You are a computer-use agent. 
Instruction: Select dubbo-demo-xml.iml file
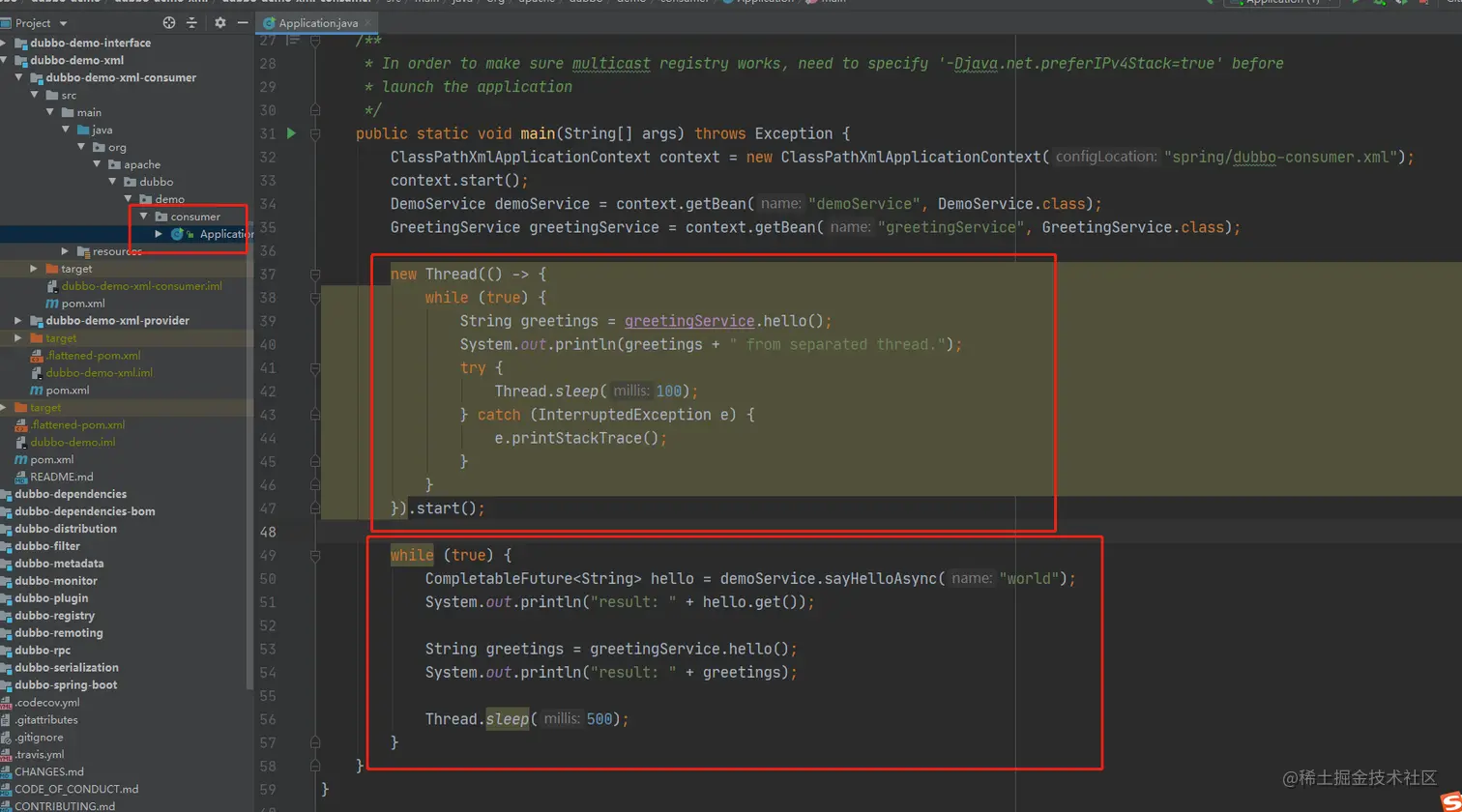coord(100,373)
